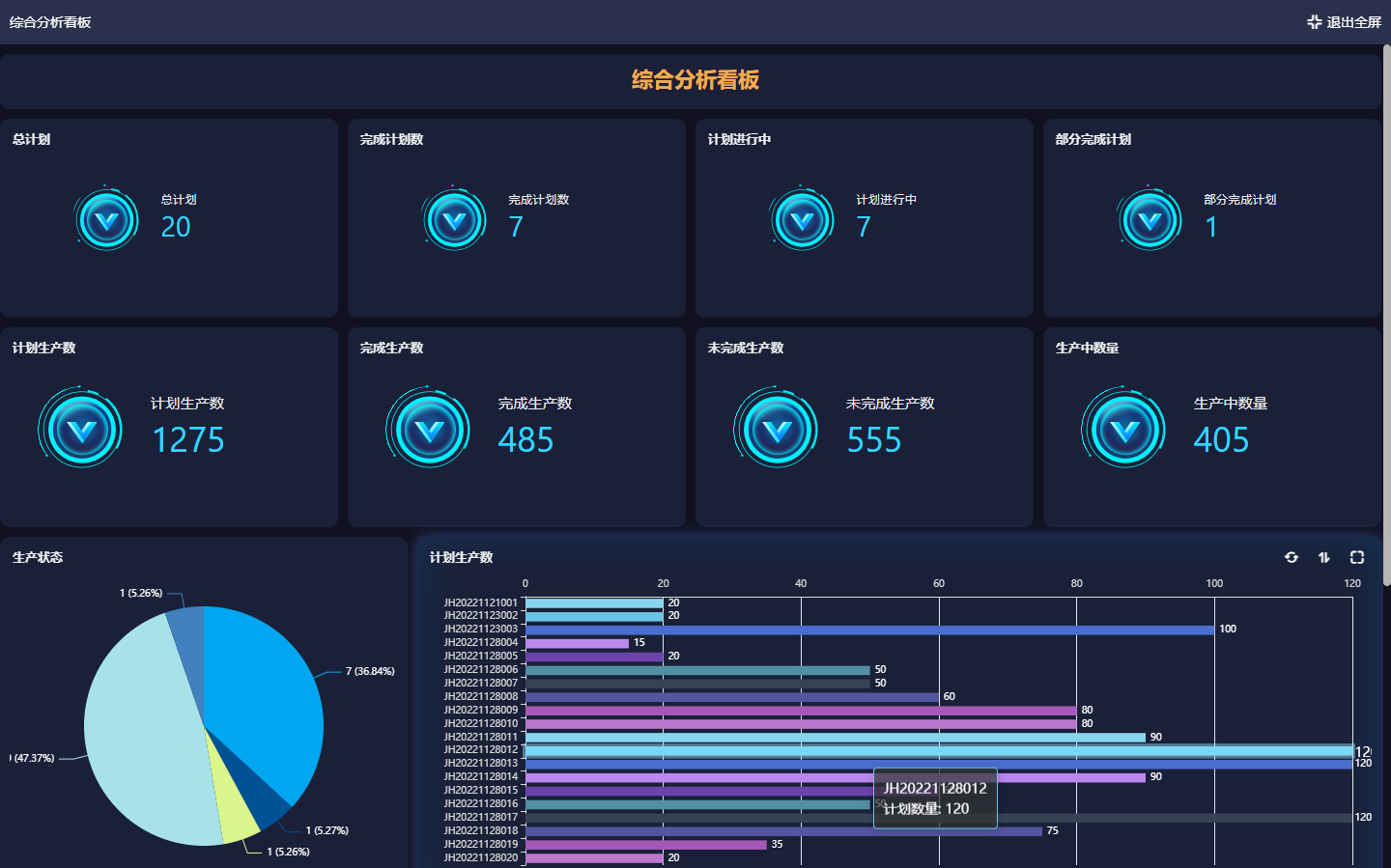This screenshot has height=868, width=1391.
Task: Refresh the 计划生产数 bar chart
Action: point(1292,557)
